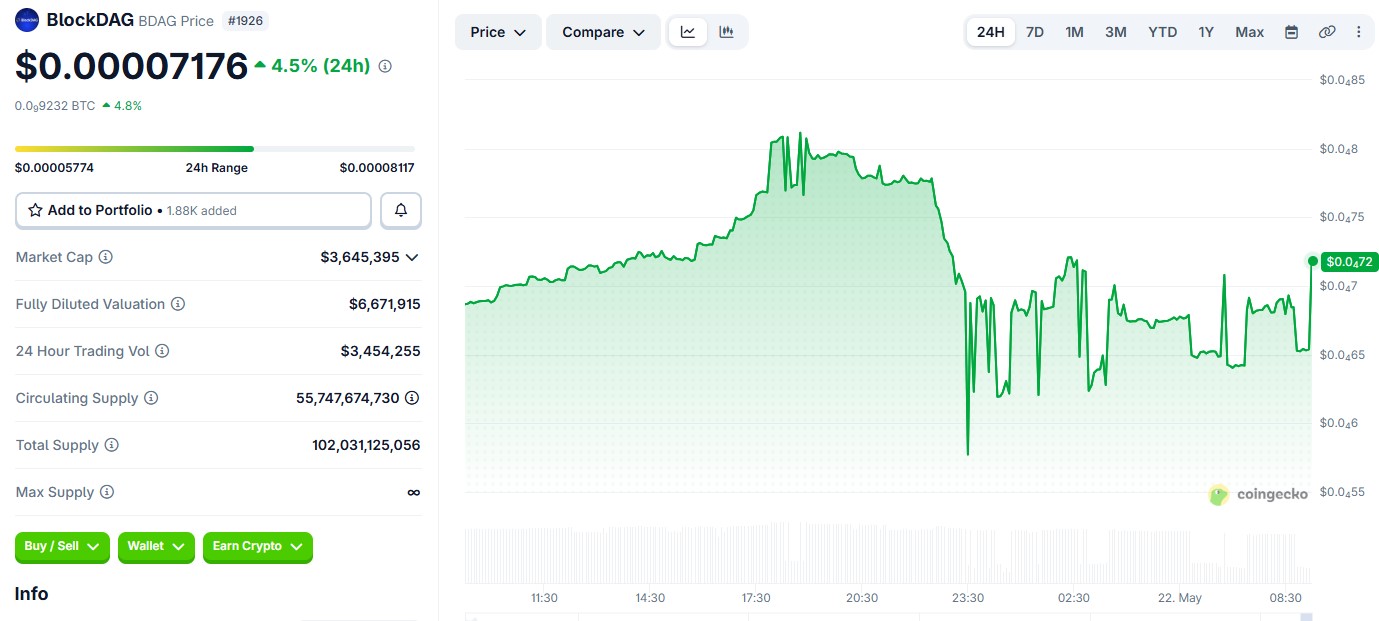Click the 17:30 time axis label
1379x621 pixels.
click(756, 598)
